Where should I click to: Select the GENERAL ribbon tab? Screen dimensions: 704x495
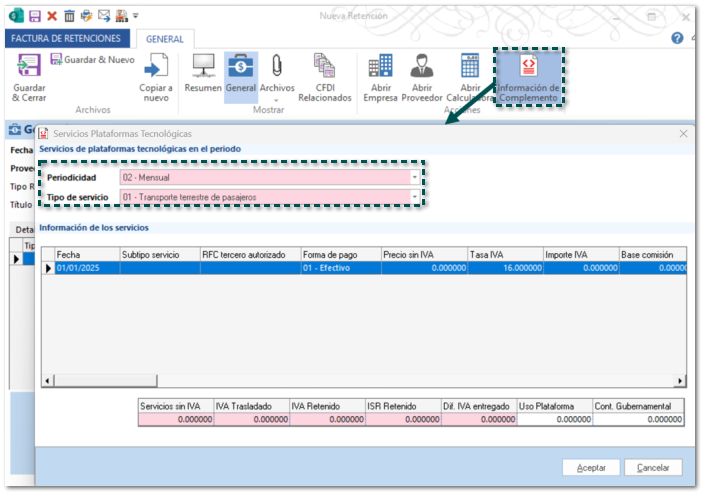pyautogui.click(x=164, y=39)
